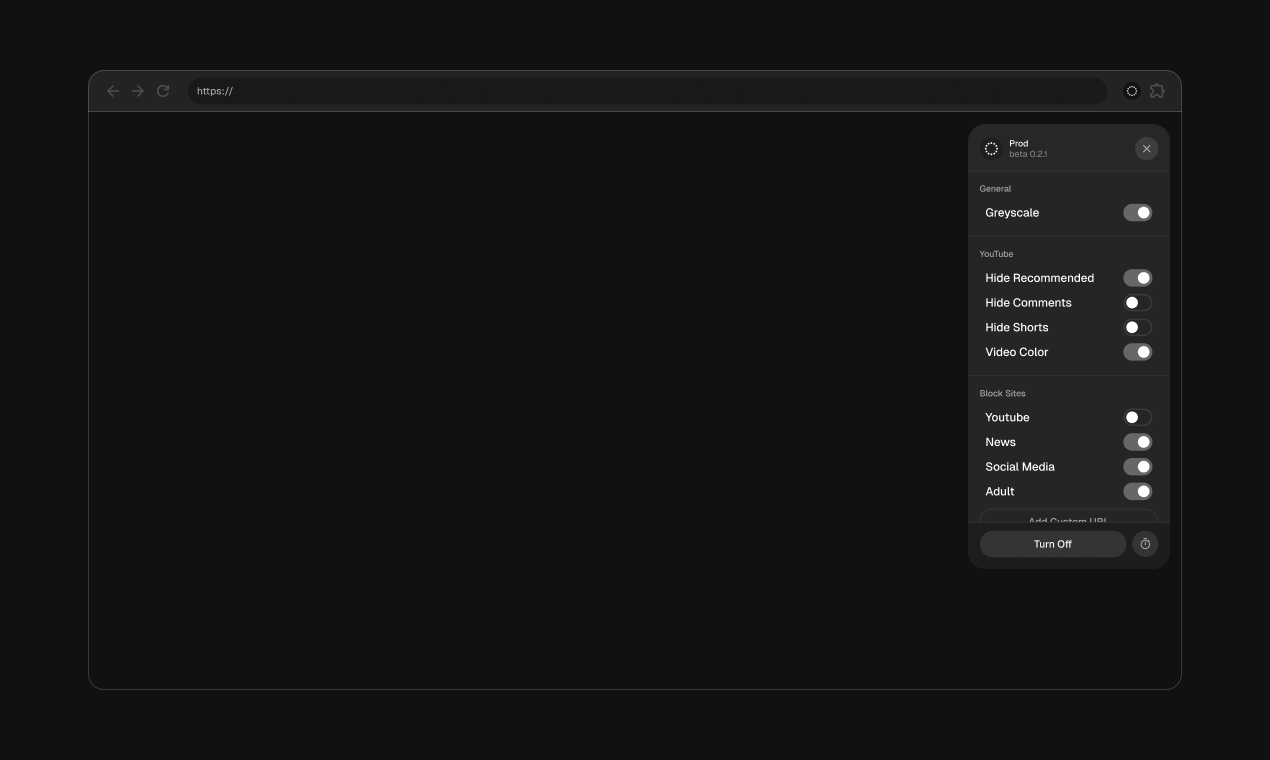1270x760 pixels.
Task: Open the browser Extensions puzzle menu
Action: (1157, 90)
